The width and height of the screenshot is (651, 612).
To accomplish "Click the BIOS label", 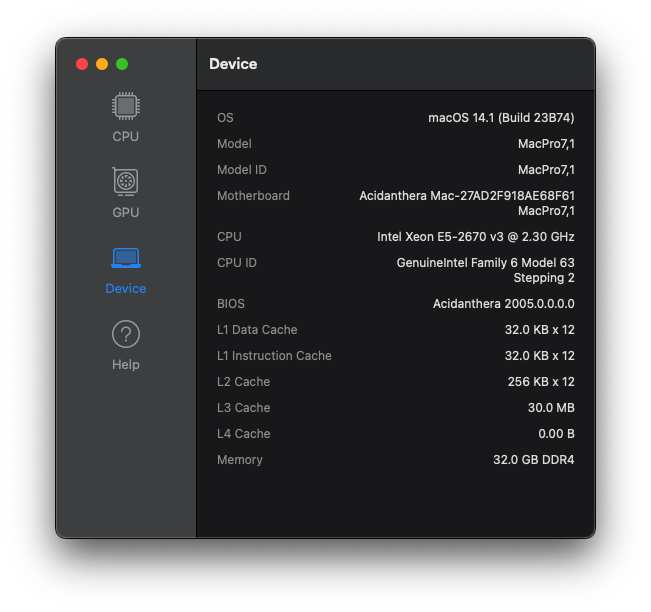I will pos(231,304).
